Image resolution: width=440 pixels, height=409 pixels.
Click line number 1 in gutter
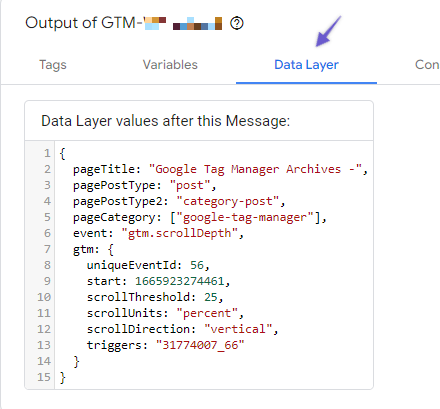pyautogui.click(x=47, y=153)
